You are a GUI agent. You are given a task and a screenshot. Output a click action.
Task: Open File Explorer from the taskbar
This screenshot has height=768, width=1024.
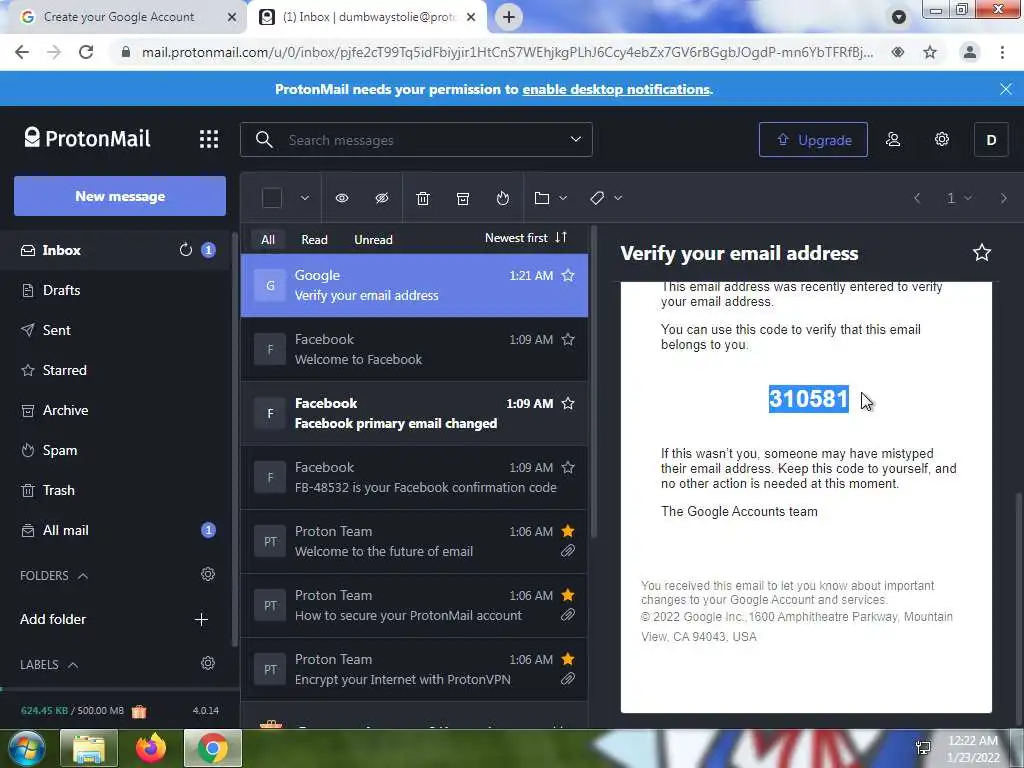coord(89,748)
